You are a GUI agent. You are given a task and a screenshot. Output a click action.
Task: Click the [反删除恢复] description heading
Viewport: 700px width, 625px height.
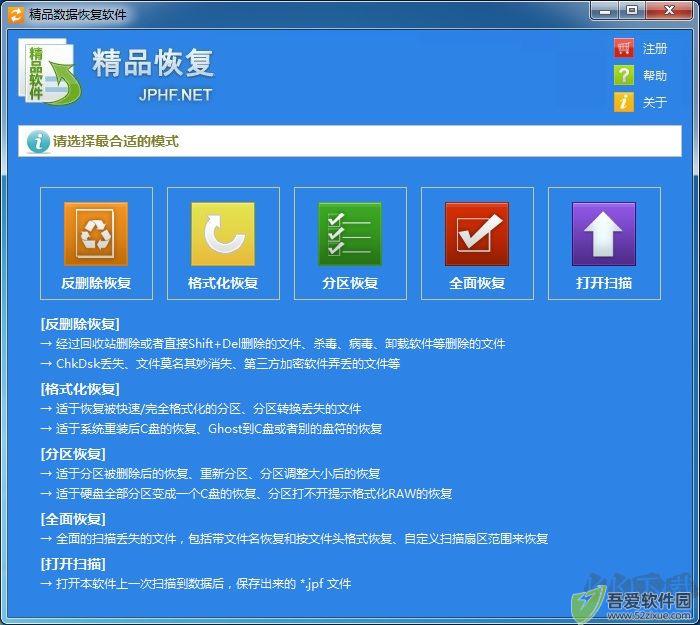coord(80,324)
